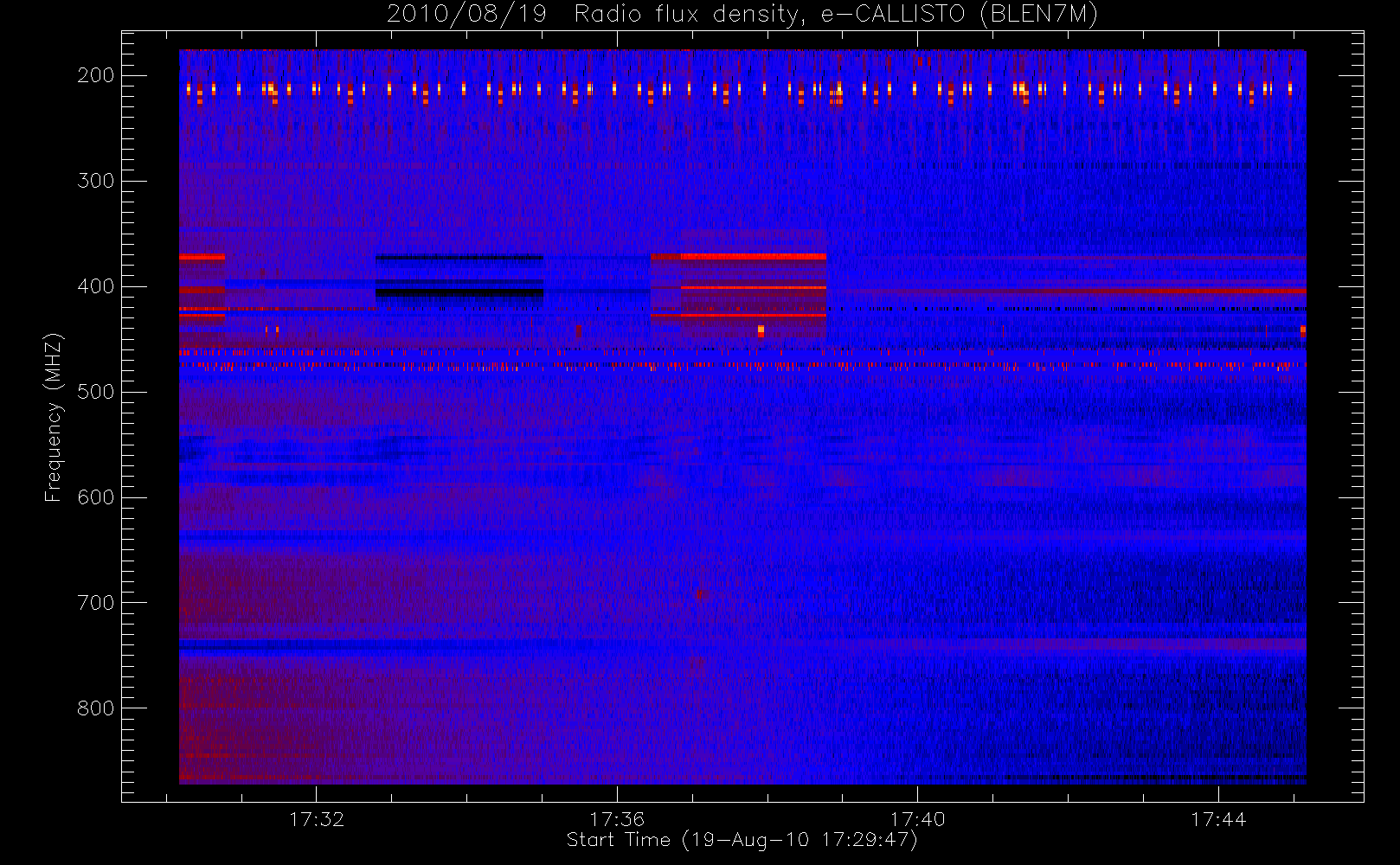1400x865 pixels.
Task: Select the 300 frequency tick label
Action: click(96, 181)
